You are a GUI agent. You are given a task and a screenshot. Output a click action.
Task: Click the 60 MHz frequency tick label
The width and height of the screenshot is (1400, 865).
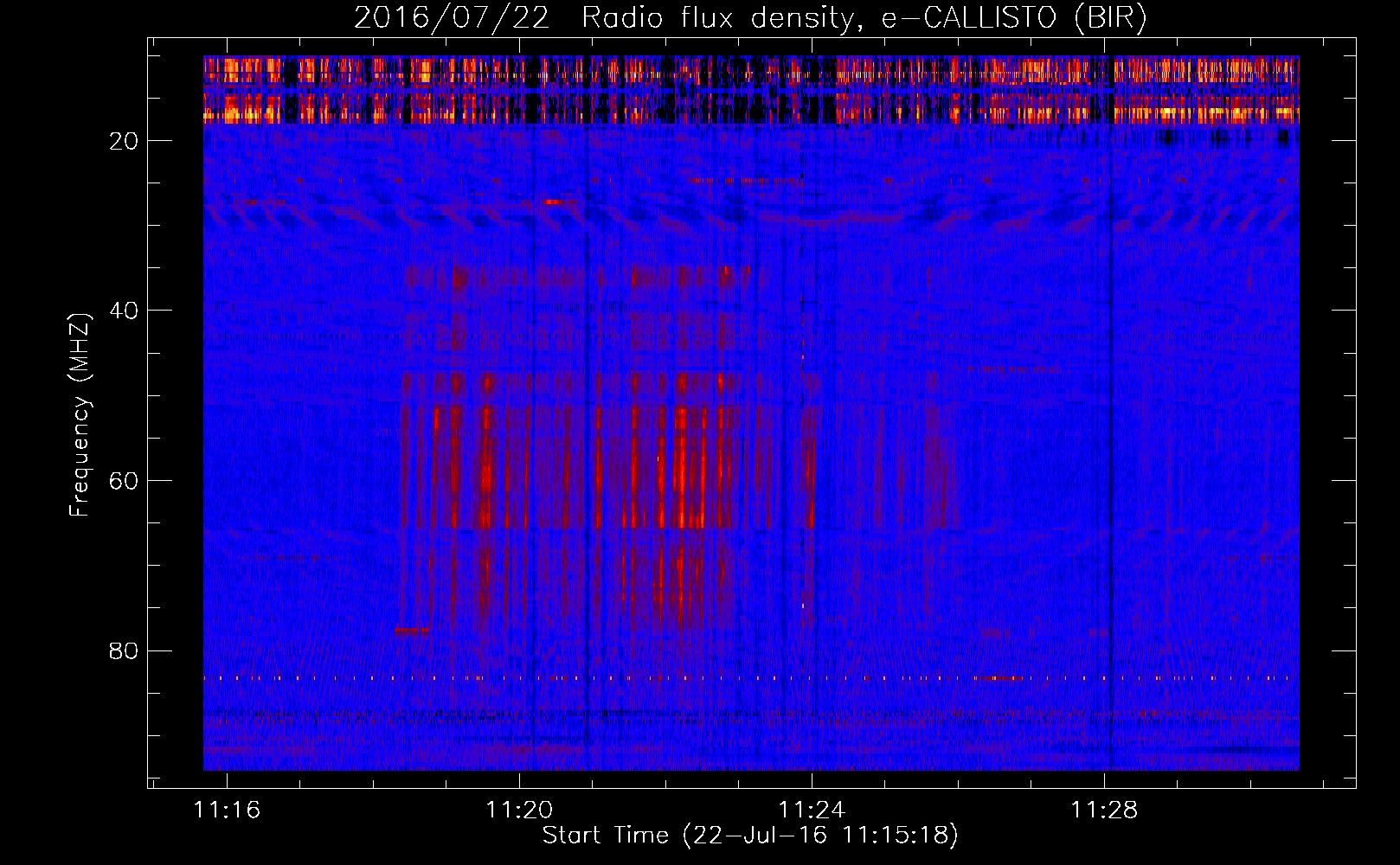pos(124,481)
